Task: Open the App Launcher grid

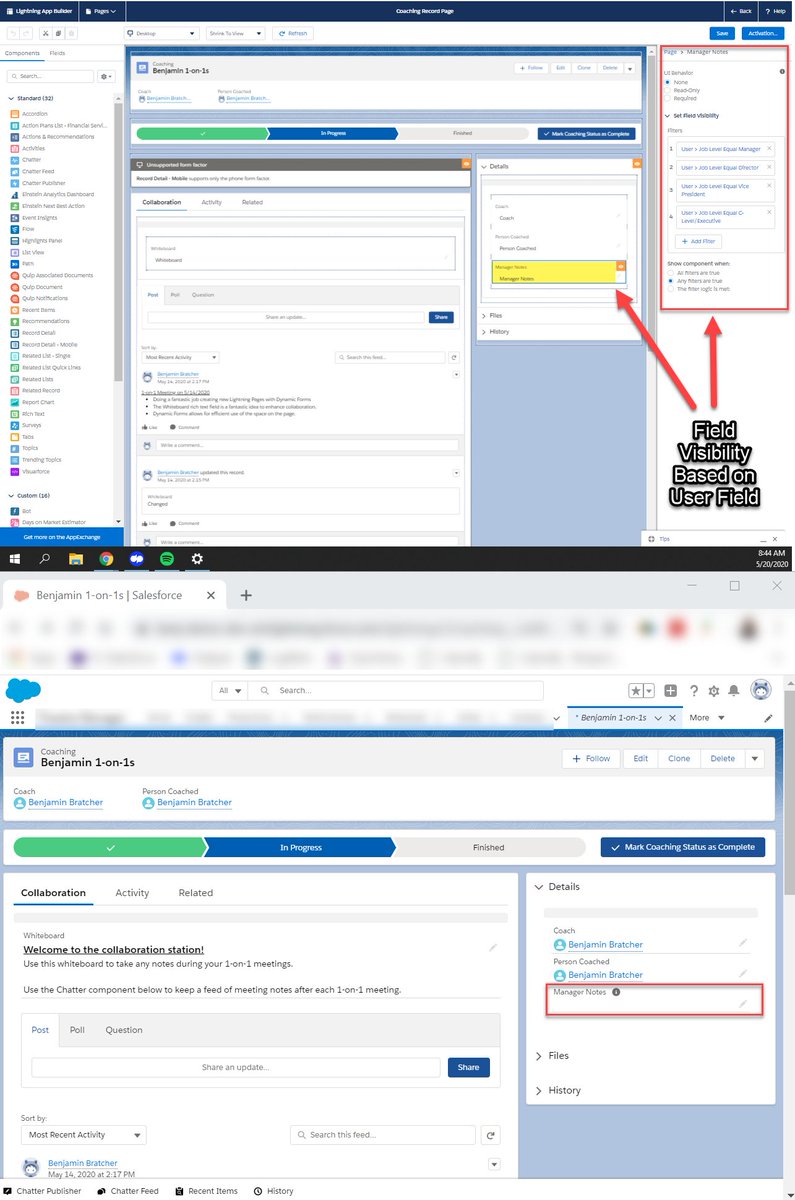Action: pyautogui.click(x=17, y=718)
